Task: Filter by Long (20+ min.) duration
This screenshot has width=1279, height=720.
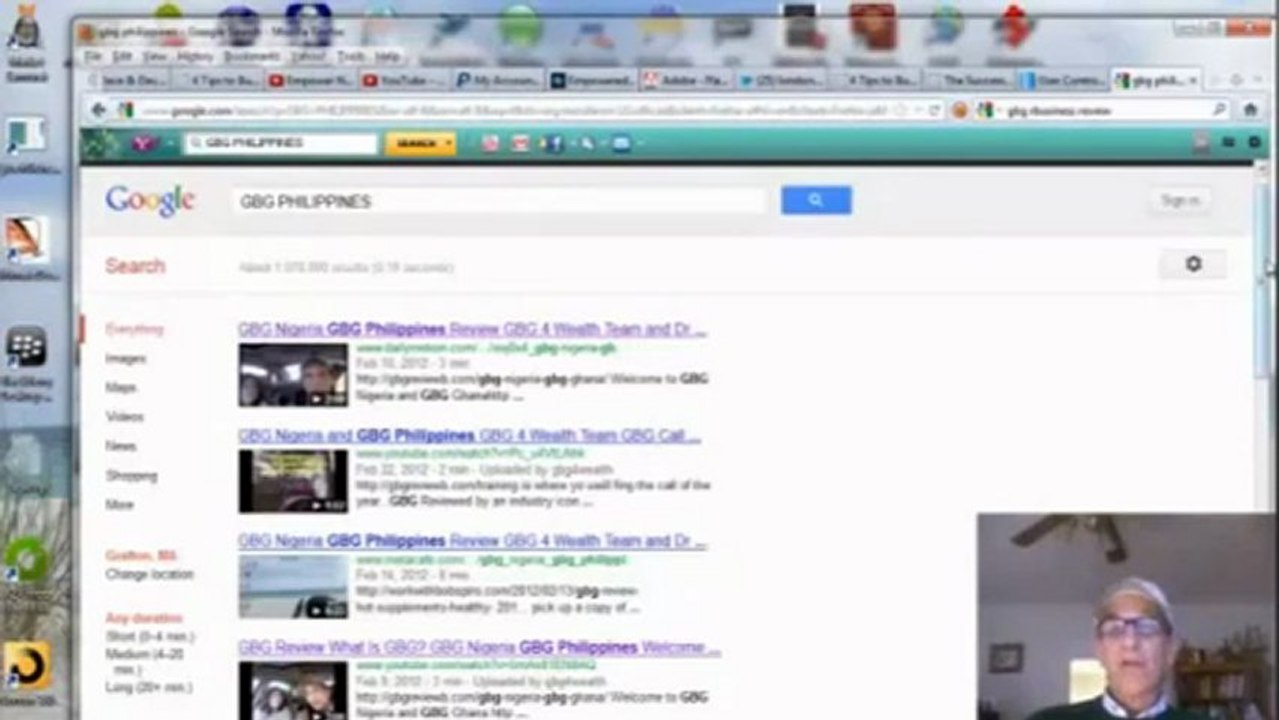Action: click(x=148, y=687)
